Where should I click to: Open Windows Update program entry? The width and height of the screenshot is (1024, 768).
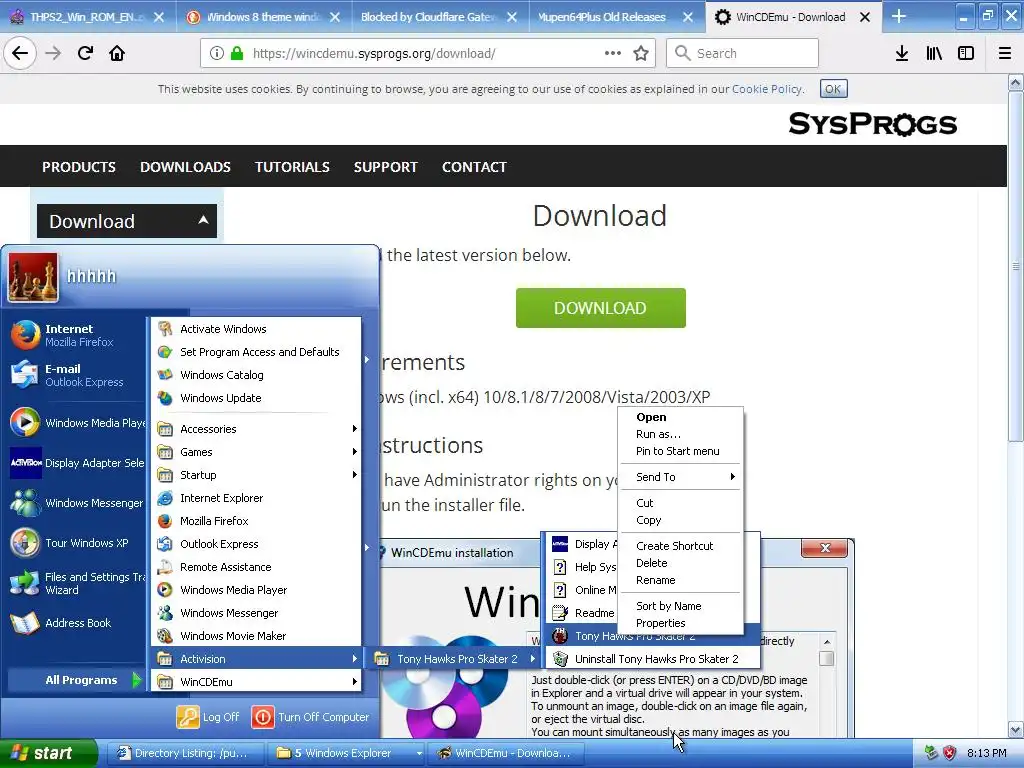[256, 398]
